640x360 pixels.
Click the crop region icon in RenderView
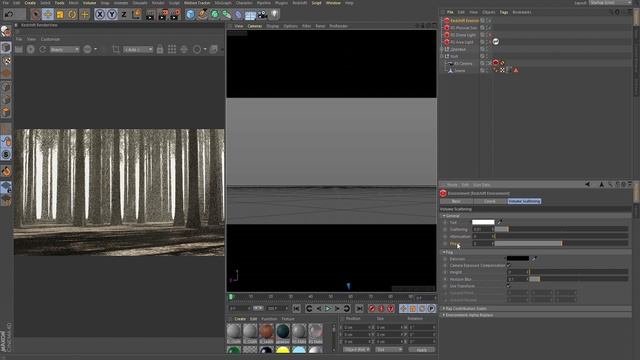coord(116,49)
